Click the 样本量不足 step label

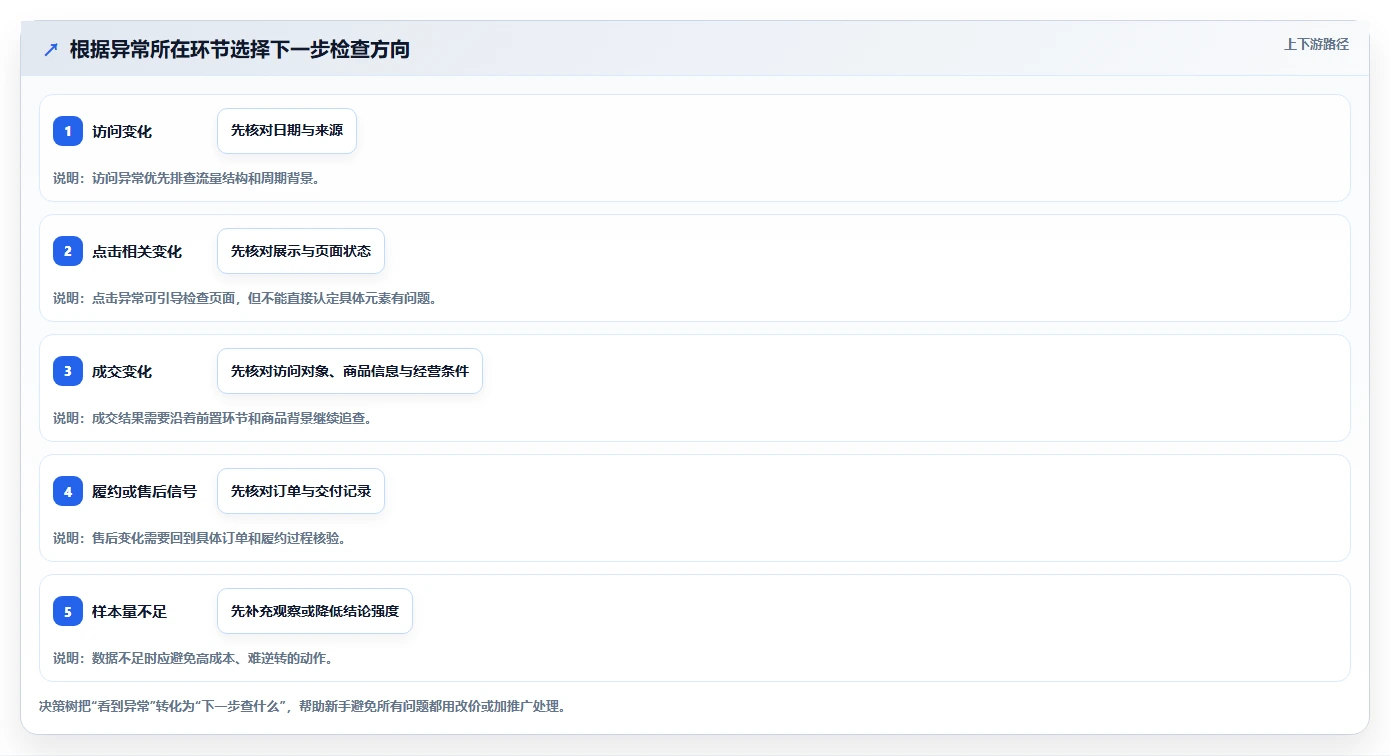tap(129, 611)
